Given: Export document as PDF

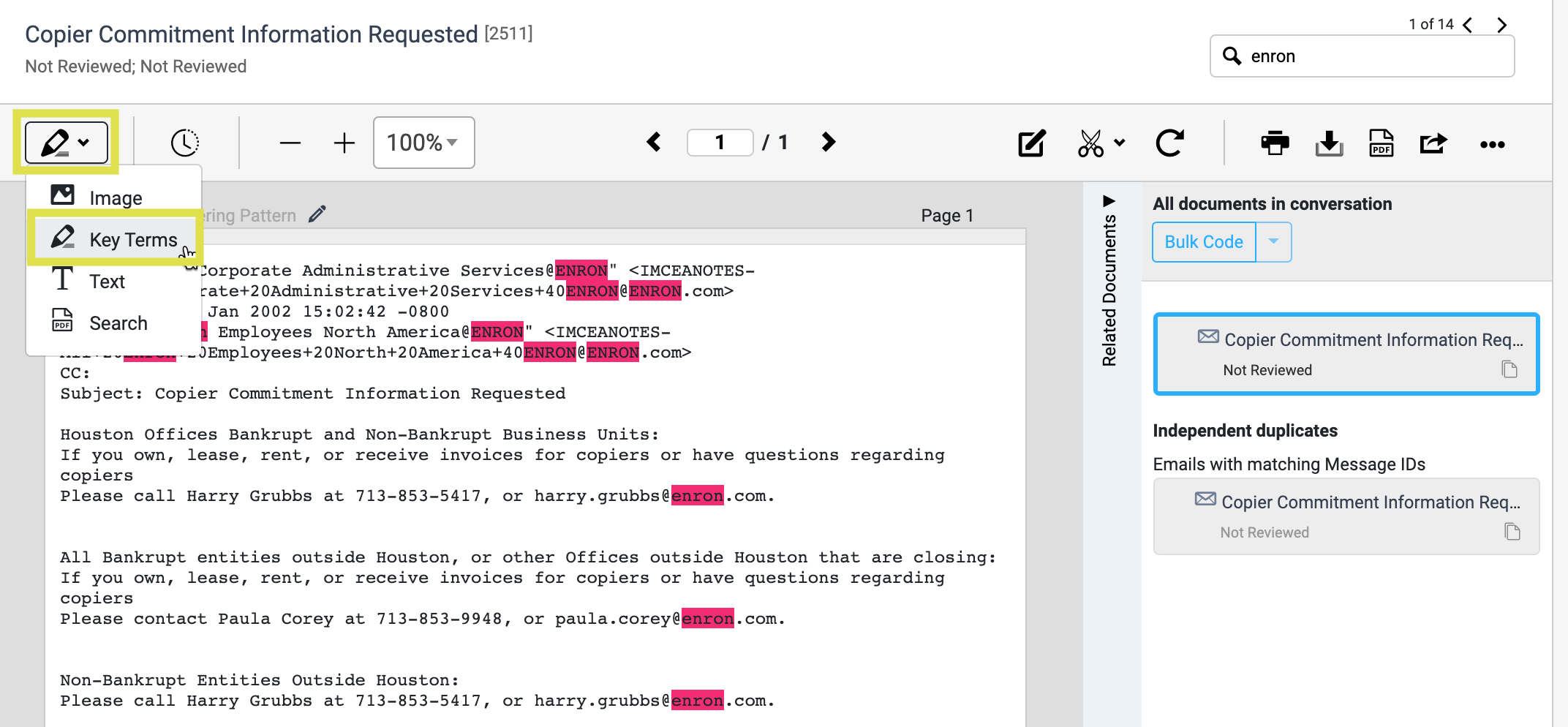Looking at the screenshot, I should tap(1381, 143).
